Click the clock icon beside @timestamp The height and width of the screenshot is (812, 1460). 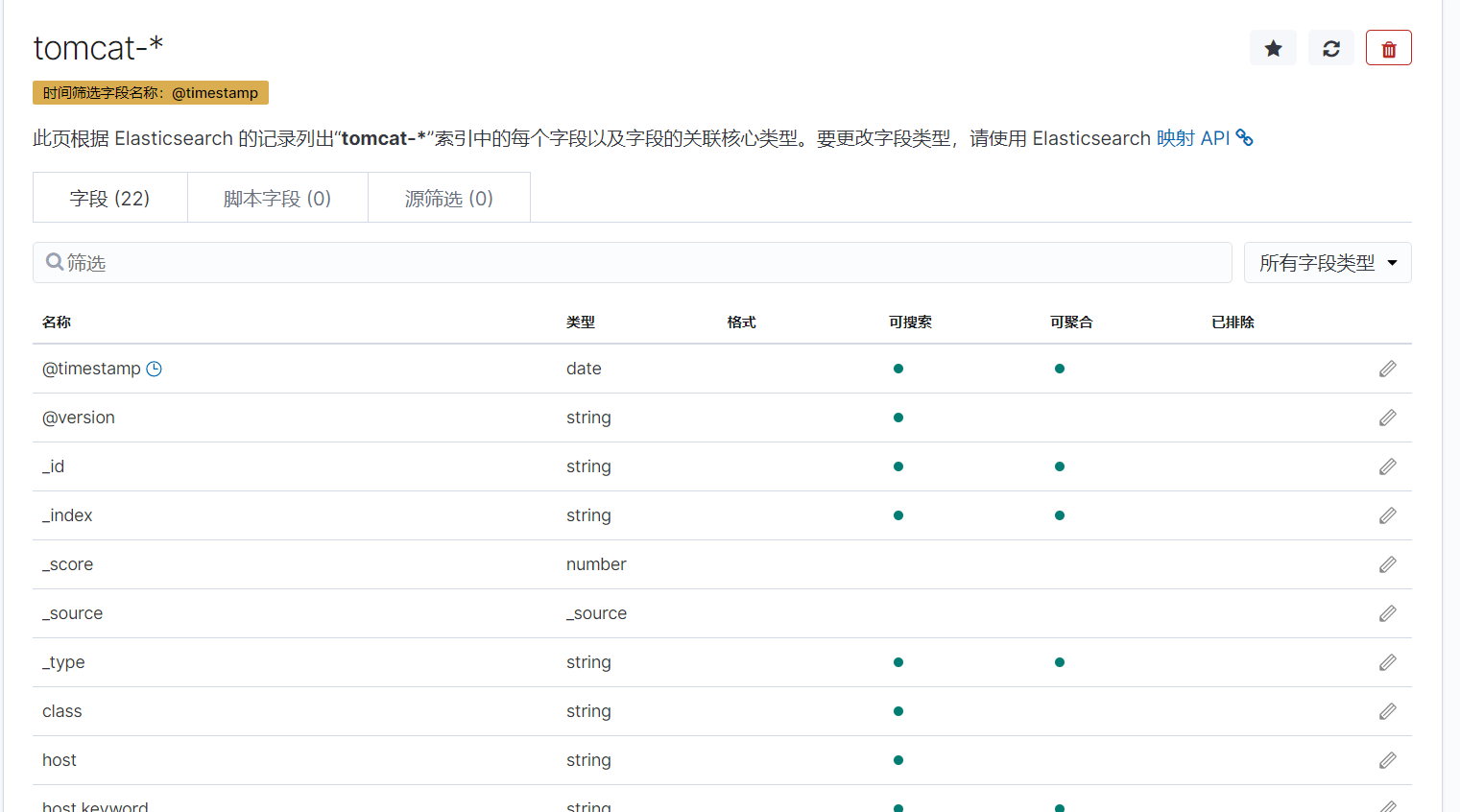point(155,369)
